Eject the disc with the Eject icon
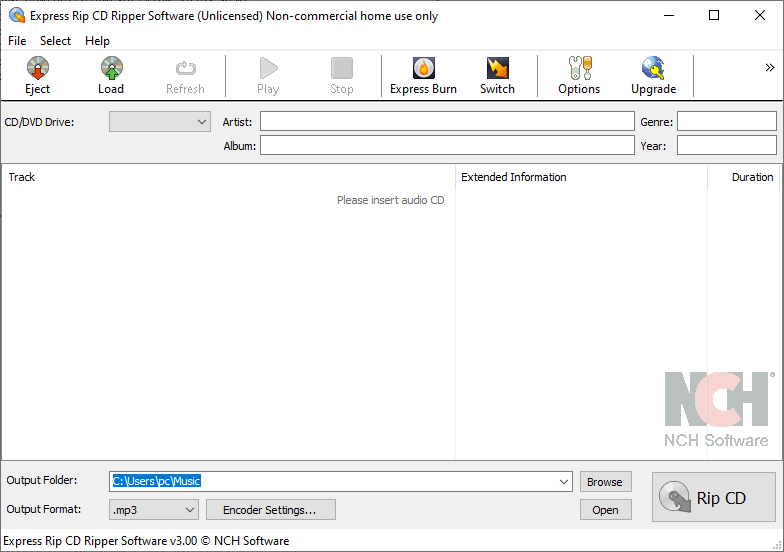This screenshot has height=552, width=784. [x=38, y=76]
